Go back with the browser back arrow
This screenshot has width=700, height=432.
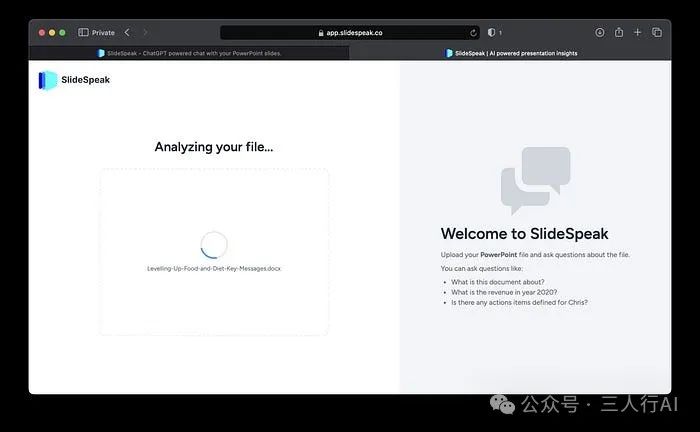click(127, 32)
